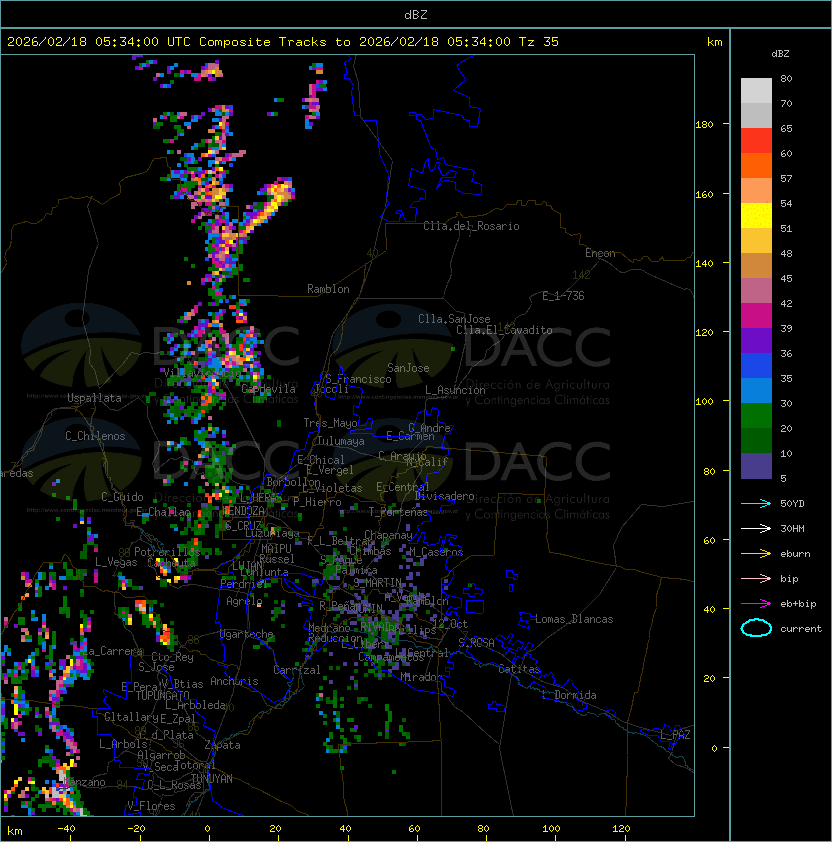Pick the green swatch between 30 and 20 dBZ
This screenshot has width=832, height=842.
click(756, 416)
